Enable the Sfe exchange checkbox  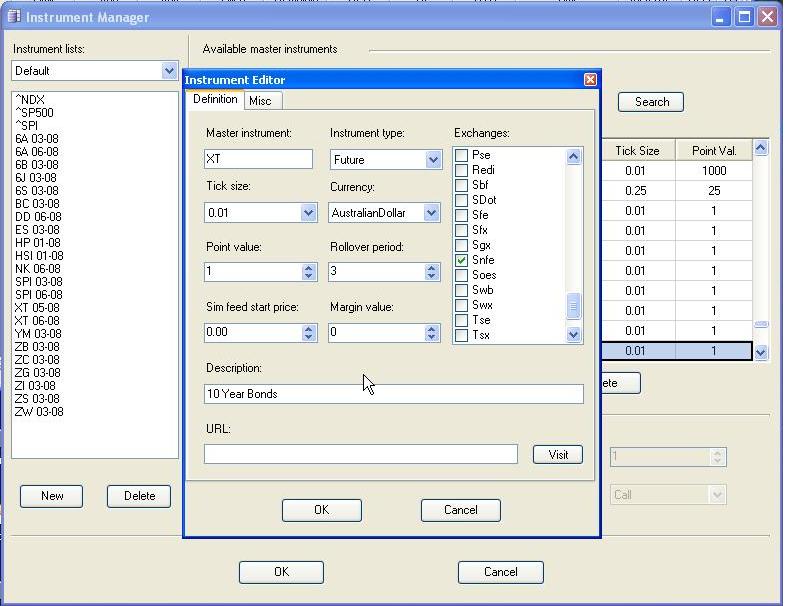[x=461, y=215]
